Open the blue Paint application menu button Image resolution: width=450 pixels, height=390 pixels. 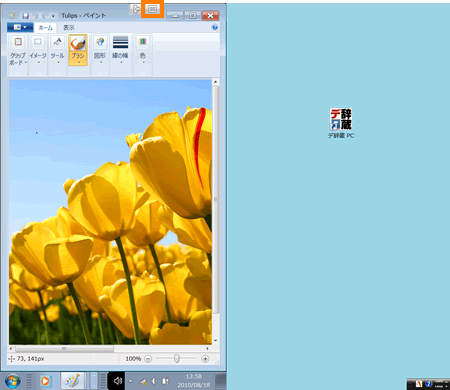click(x=20, y=27)
